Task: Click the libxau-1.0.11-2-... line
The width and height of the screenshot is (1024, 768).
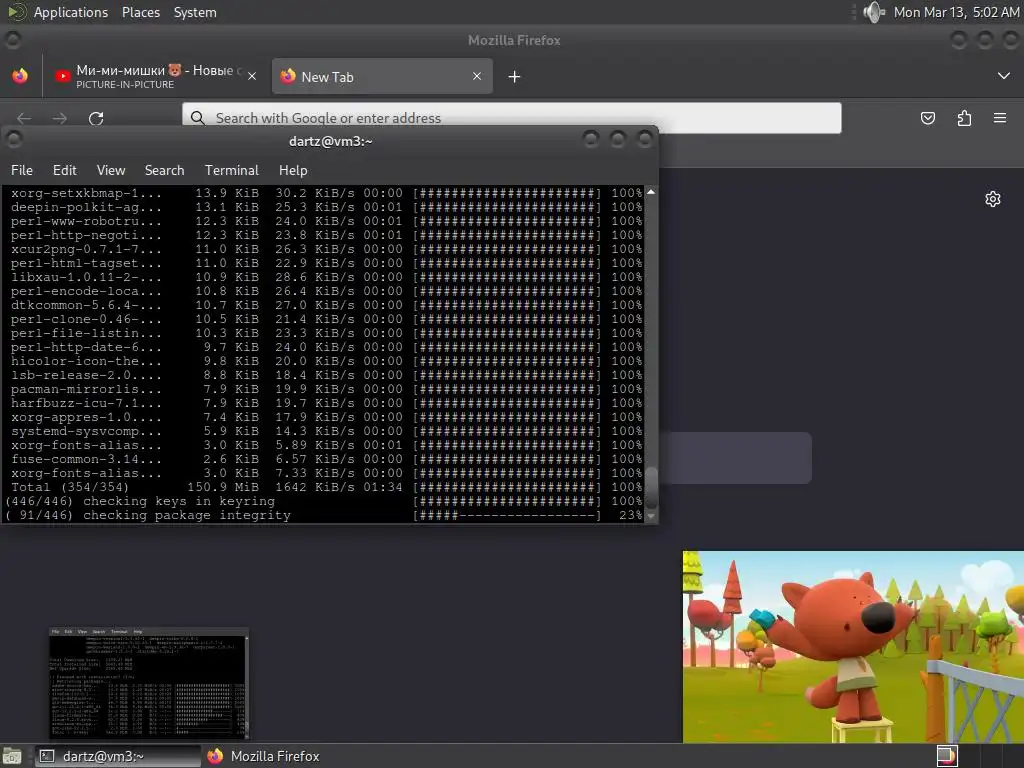Action: pos(327,278)
